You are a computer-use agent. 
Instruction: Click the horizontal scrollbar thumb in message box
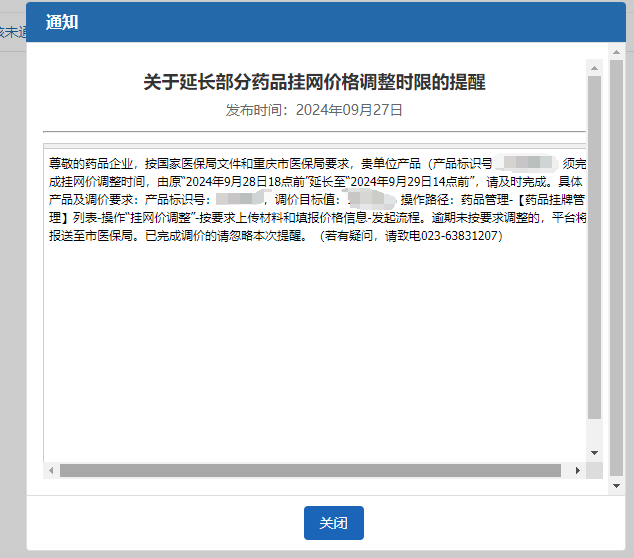click(310, 470)
